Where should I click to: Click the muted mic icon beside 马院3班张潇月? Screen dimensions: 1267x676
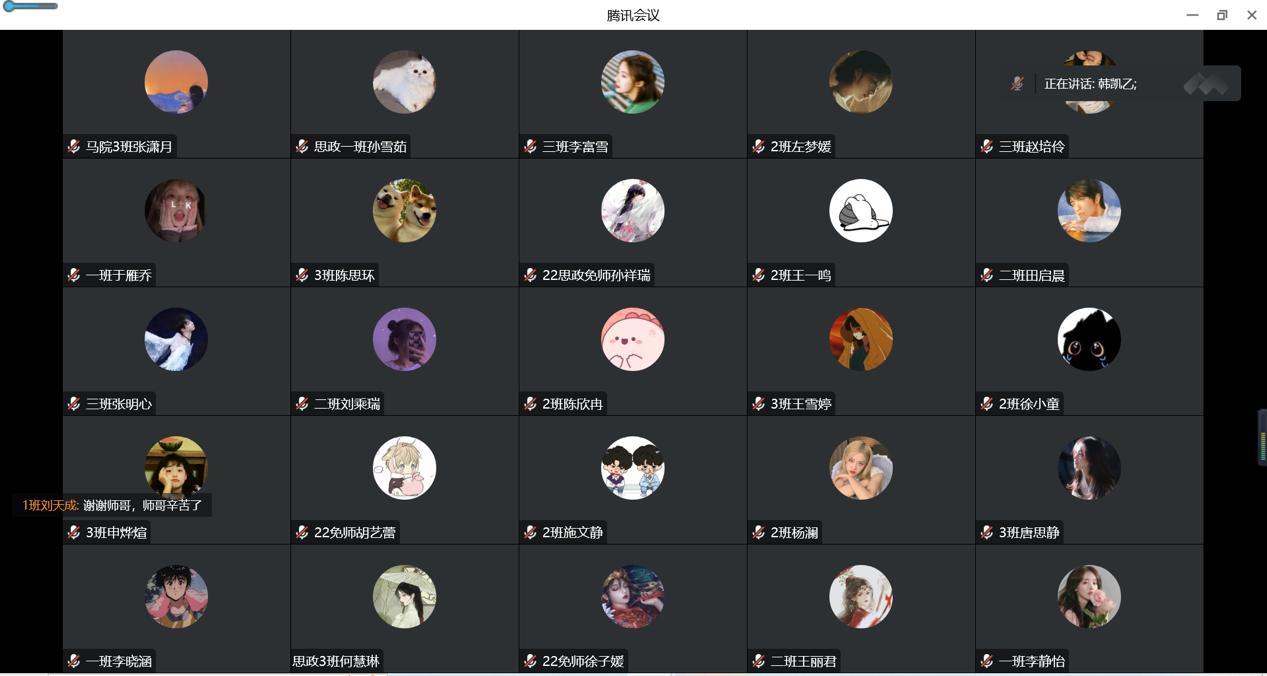pos(74,146)
